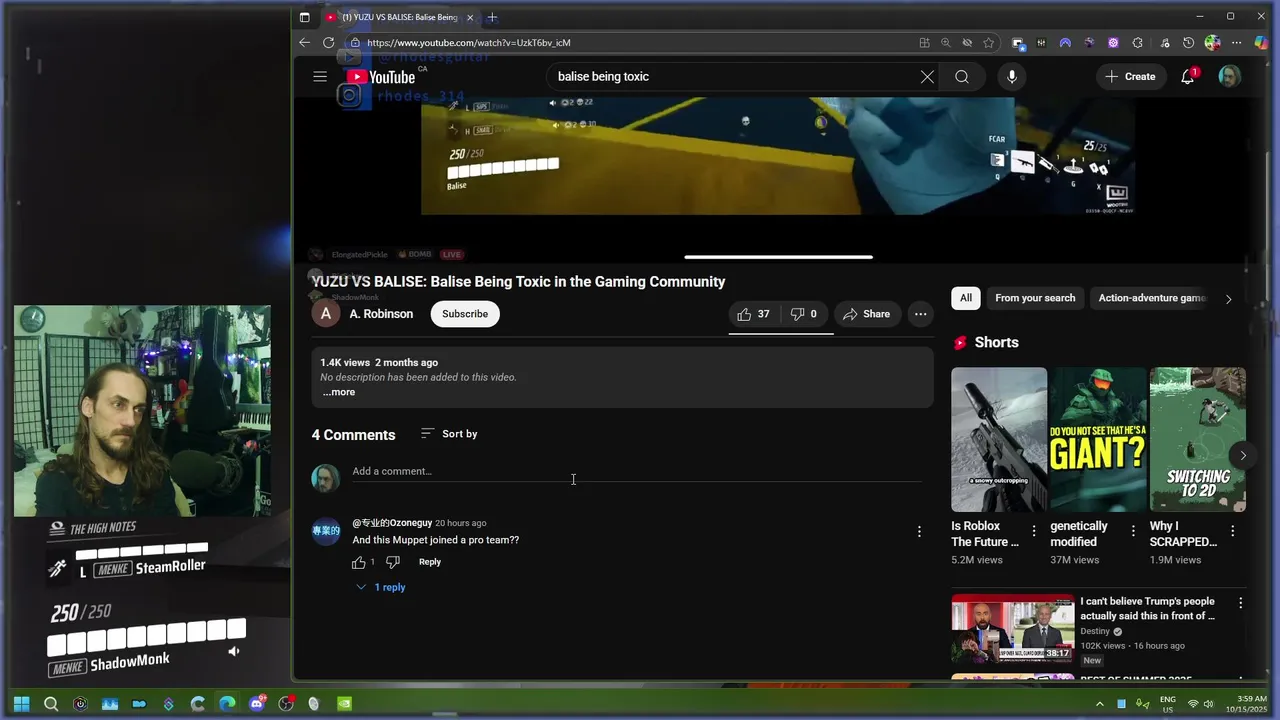Close the YUZU VS BALISE tab
1280x720 pixels.
click(470, 17)
